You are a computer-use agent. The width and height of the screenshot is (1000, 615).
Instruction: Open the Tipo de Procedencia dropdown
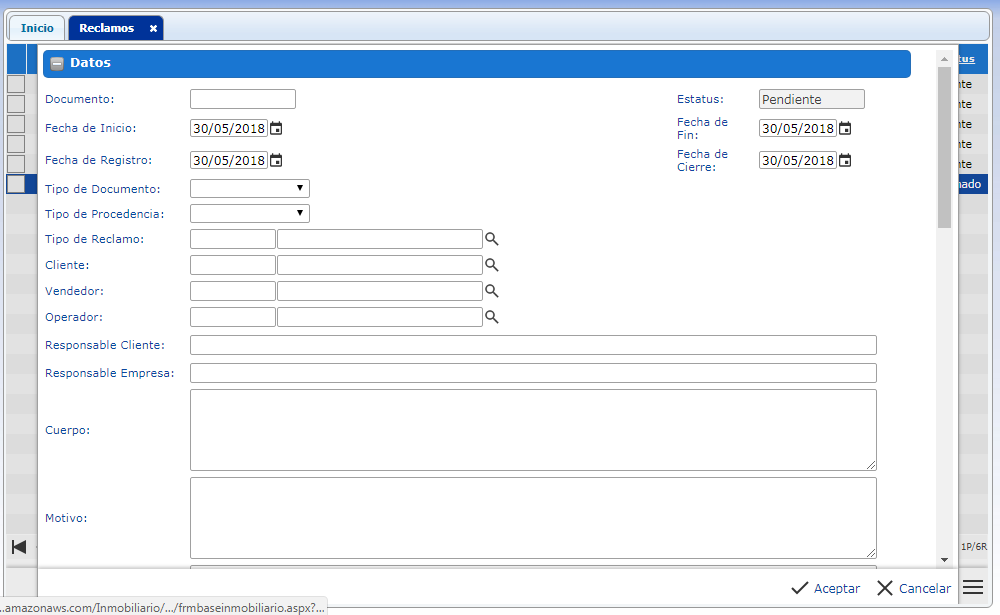250,213
